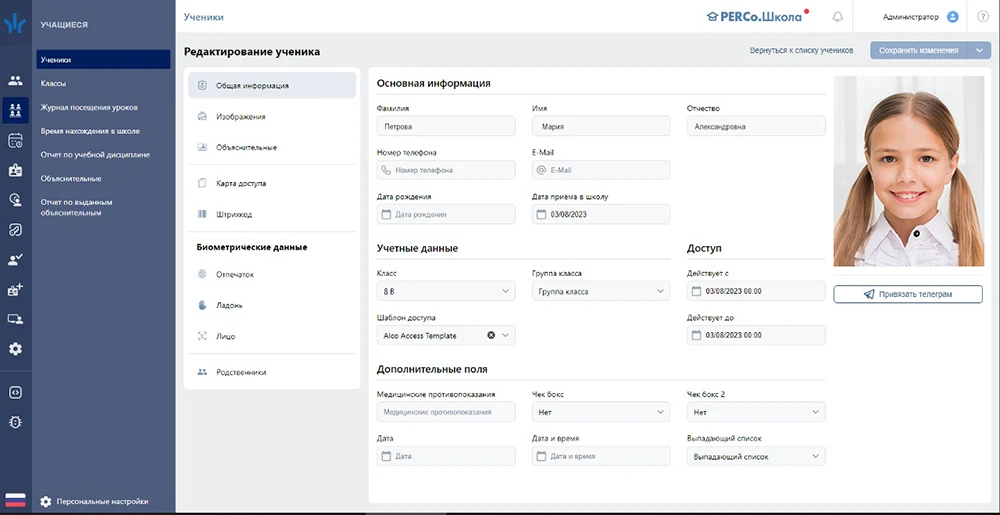Click the top people icon in the sidebar
The height and width of the screenshot is (515, 1000).
pyautogui.click(x=16, y=80)
